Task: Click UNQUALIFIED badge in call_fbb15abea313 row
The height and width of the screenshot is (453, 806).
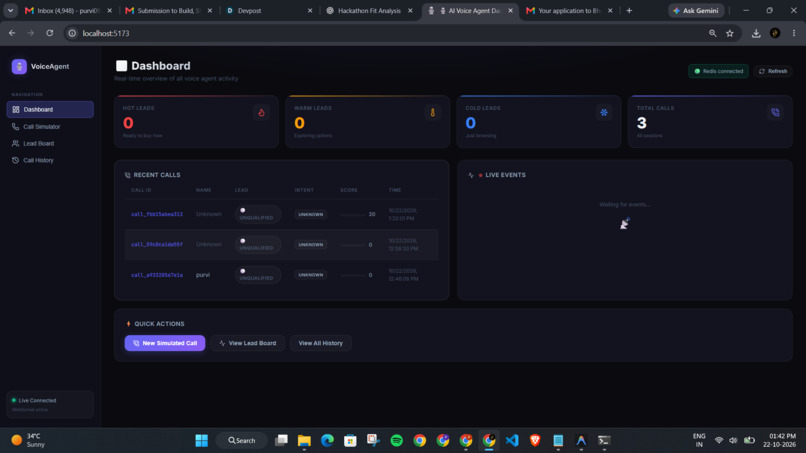Action: (x=258, y=214)
